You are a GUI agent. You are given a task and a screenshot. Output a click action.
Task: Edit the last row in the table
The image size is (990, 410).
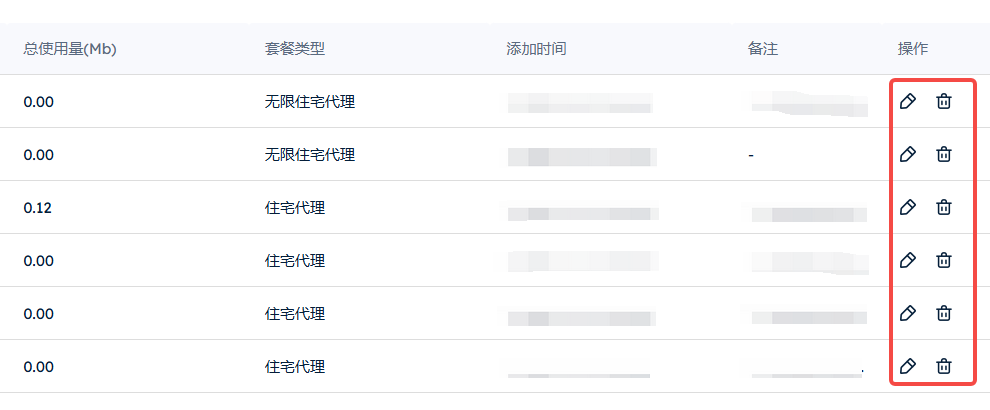click(907, 366)
